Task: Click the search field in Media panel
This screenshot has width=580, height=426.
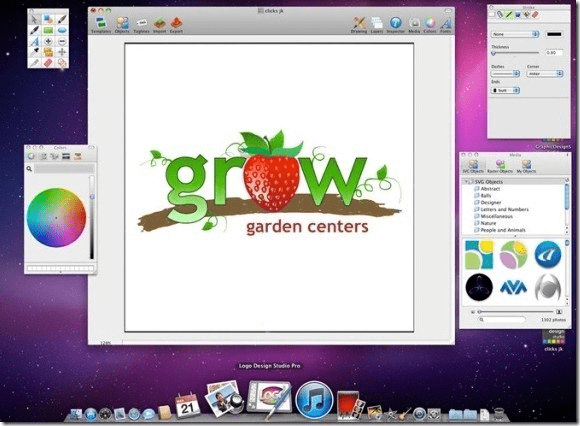Action: [x=502, y=319]
